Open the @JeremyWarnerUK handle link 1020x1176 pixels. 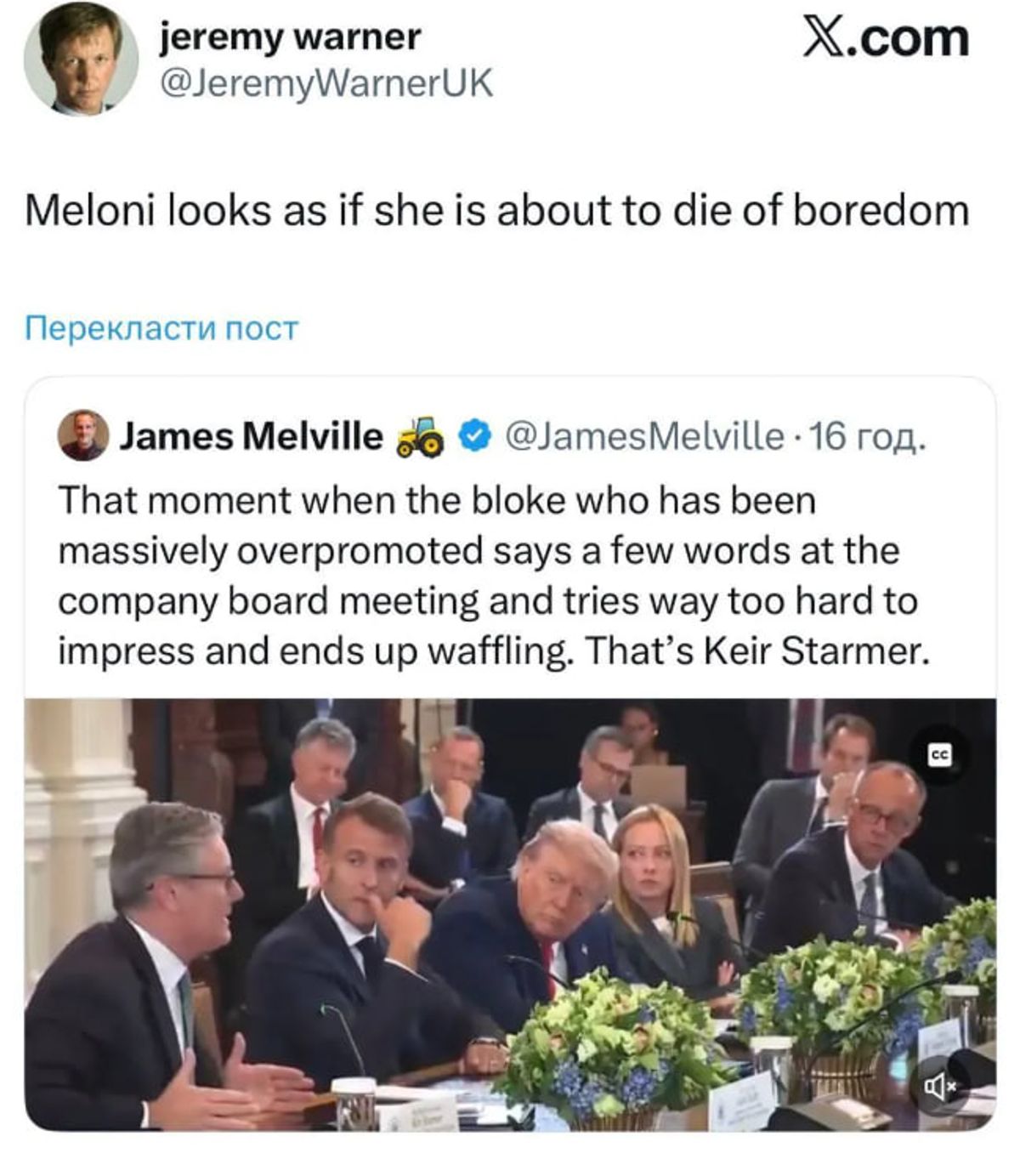pos(326,83)
